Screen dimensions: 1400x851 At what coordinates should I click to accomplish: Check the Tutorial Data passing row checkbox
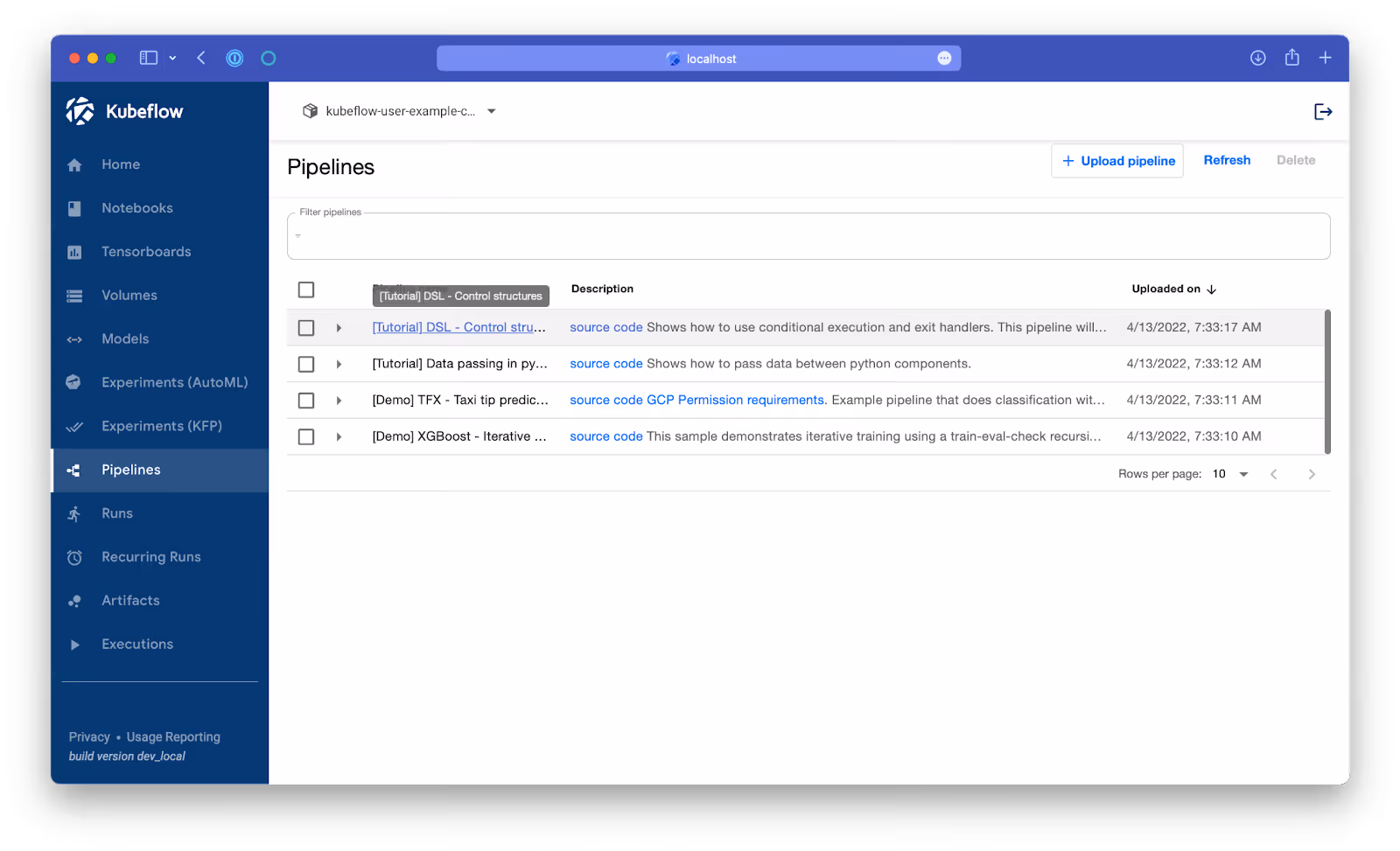[306, 364]
